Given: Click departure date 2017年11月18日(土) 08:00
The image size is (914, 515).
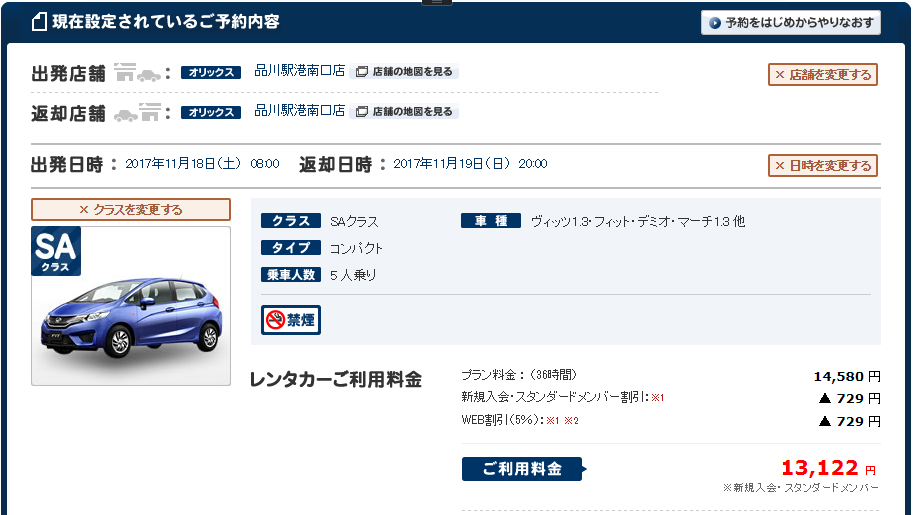Looking at the screenshot, I should (x=202, y=164).
